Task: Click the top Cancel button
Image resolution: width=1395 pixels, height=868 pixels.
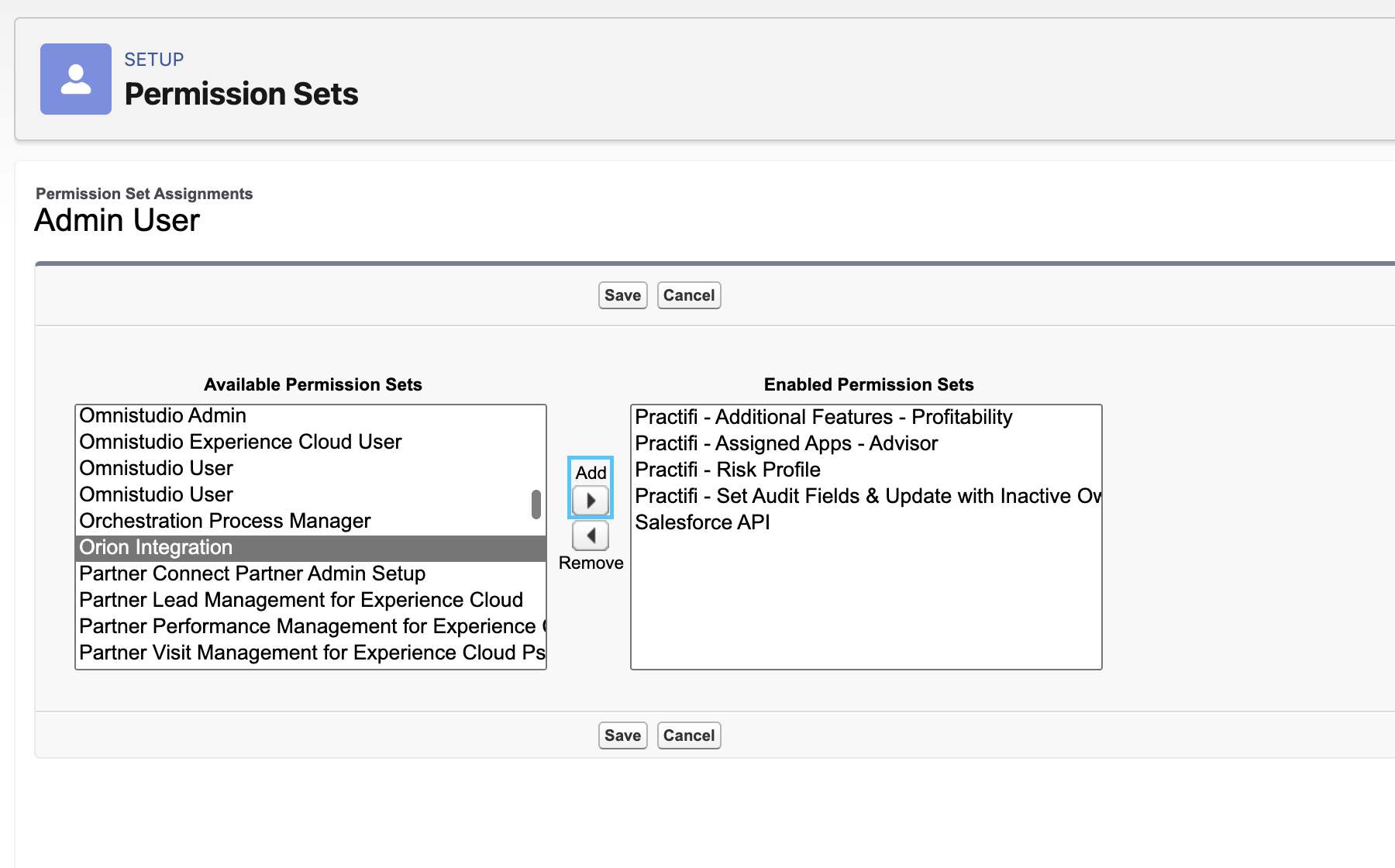Action: (689, 295)
